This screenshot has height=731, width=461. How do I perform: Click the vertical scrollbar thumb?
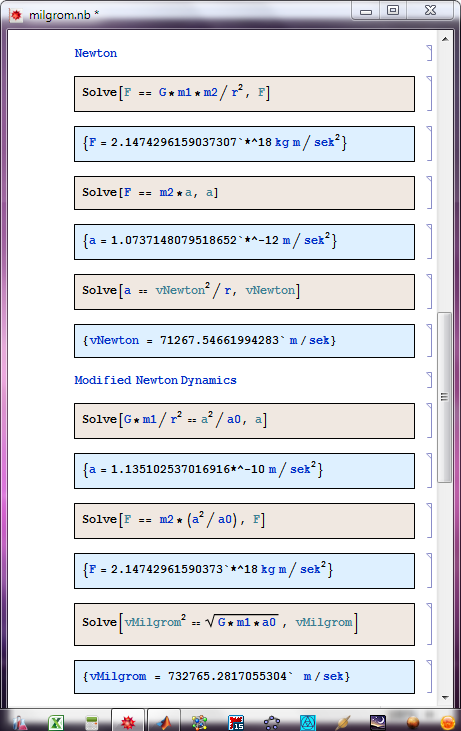pos(445,397)
